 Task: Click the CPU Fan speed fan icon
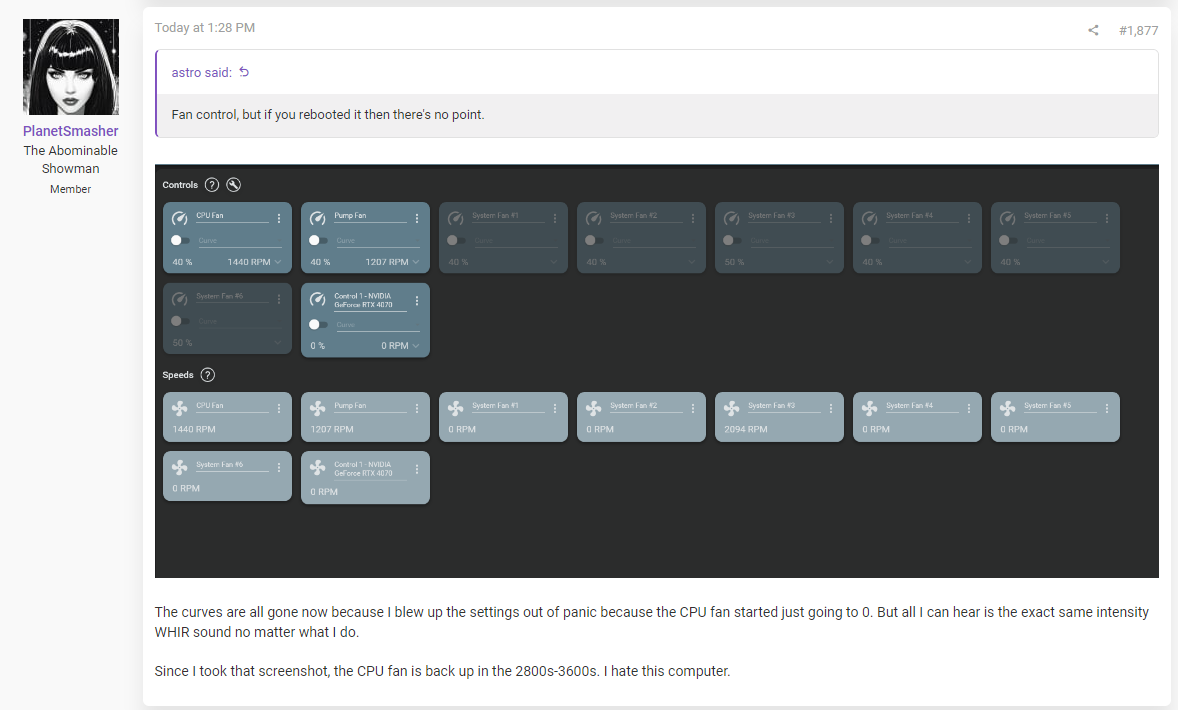(x=180, y=408)
